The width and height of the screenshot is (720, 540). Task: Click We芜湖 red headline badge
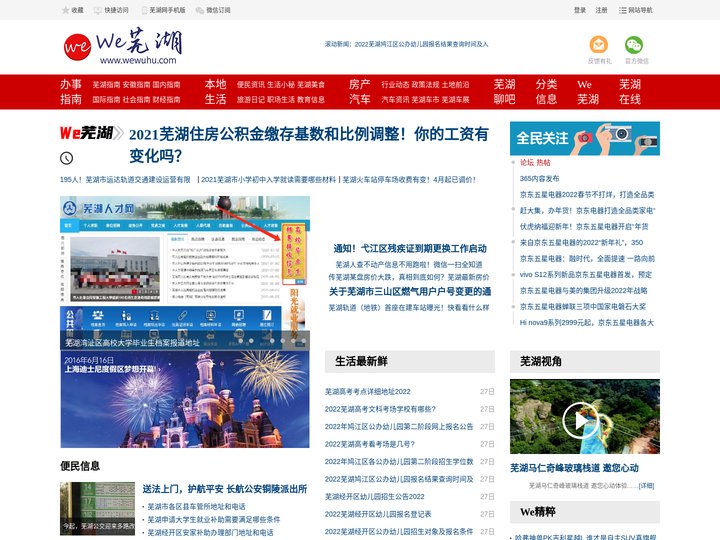[x=91, y=133]
